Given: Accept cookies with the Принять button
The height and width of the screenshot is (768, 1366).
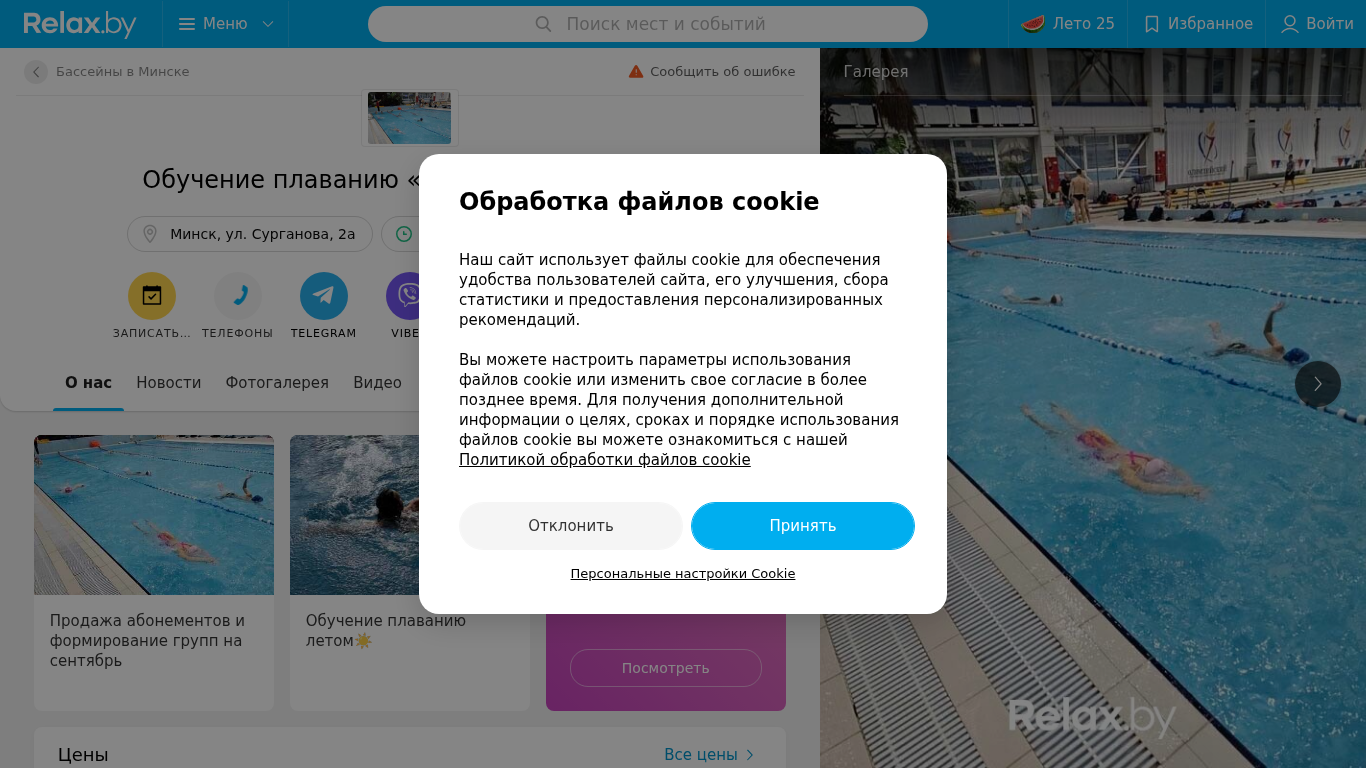Looking at the screenshot, I should [803, 526].
